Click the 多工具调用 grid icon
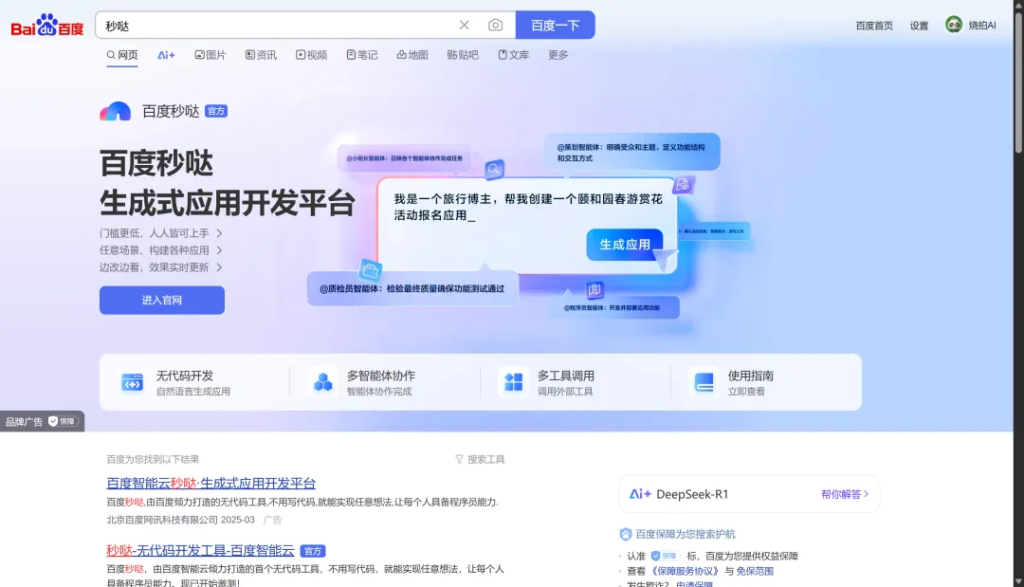The image size is (1024, 587). 513,382
